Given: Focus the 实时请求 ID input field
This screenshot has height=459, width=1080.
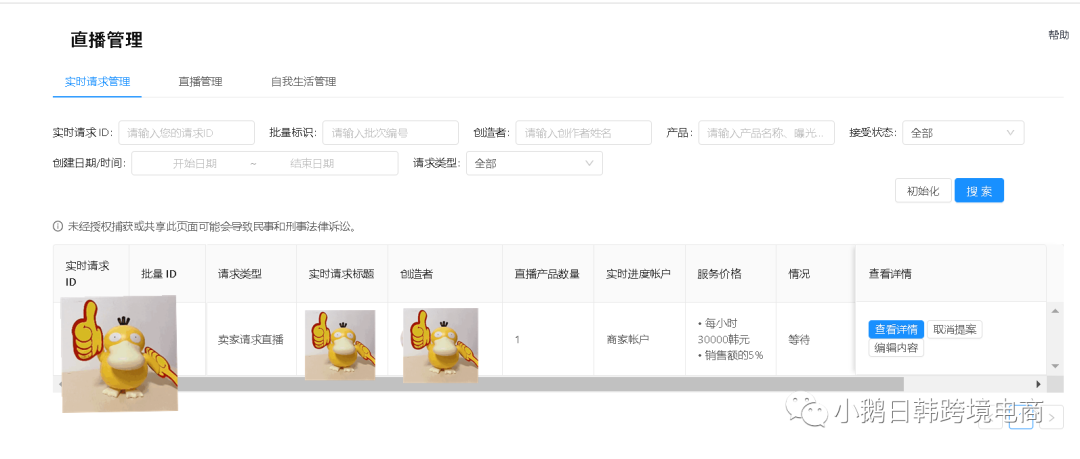Looking at the screenshot, I should click(x=187, y=132).
